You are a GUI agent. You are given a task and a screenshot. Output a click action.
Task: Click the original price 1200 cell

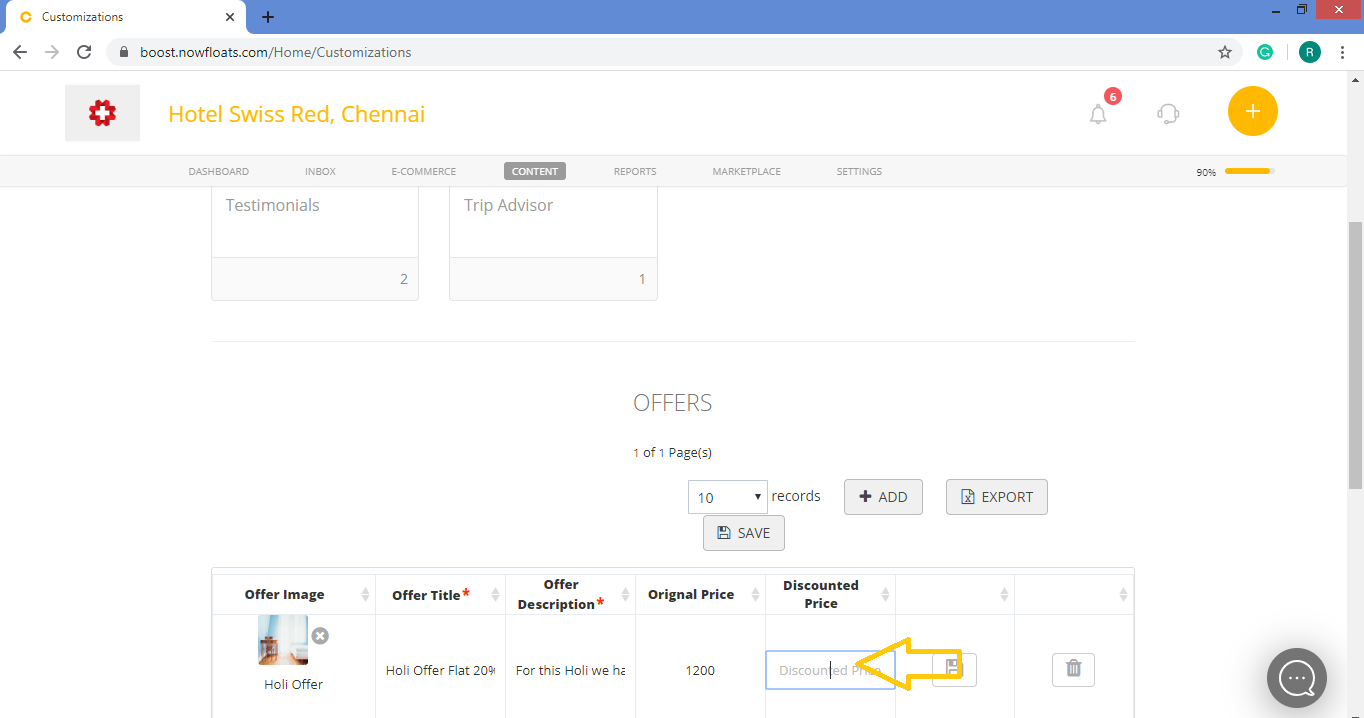700,670
